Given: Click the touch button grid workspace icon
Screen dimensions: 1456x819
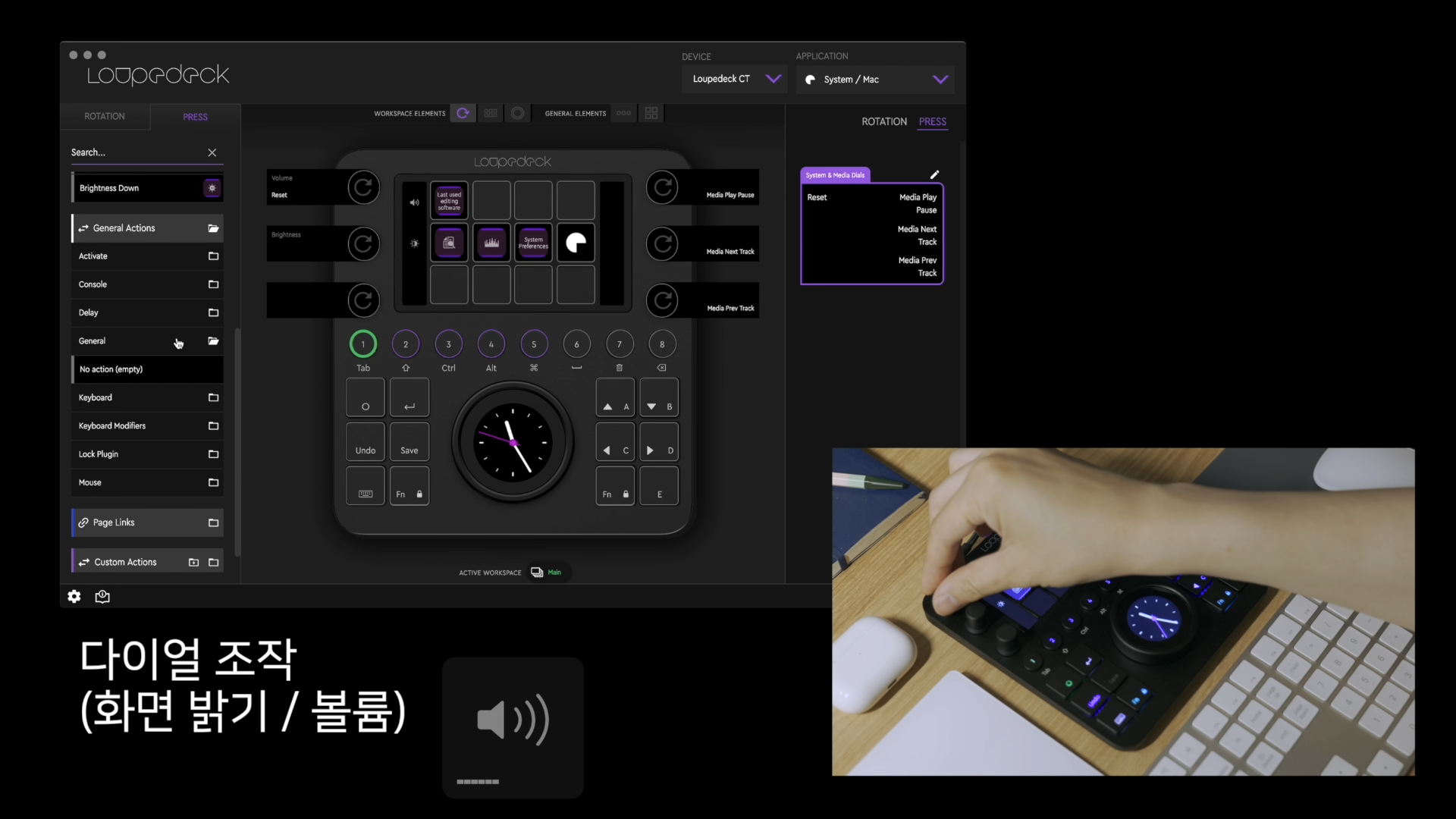Looking at the screenshot, I should coord(491,113).
